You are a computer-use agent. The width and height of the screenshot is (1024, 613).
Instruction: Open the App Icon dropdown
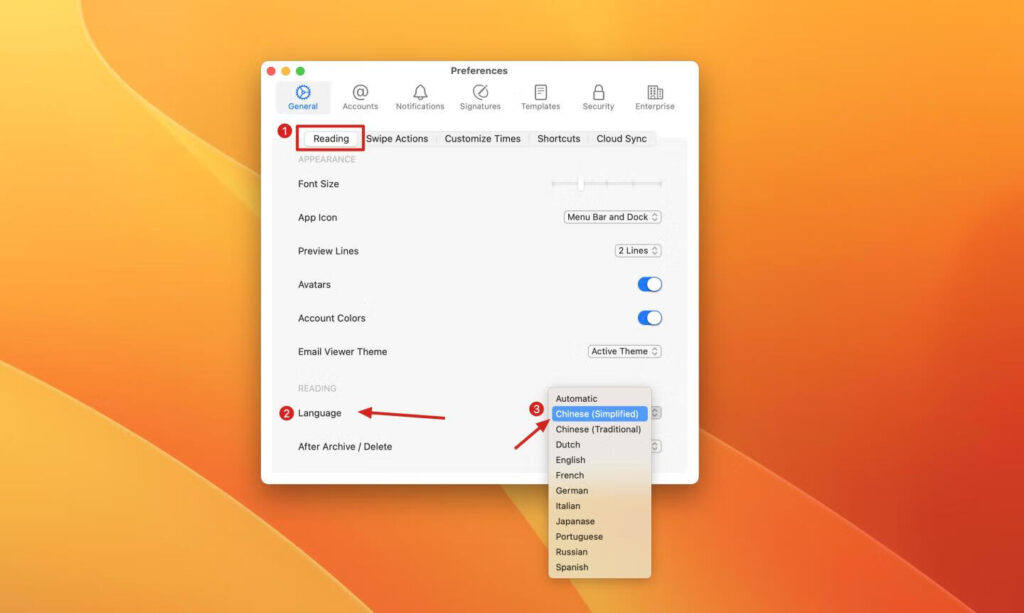610,217
